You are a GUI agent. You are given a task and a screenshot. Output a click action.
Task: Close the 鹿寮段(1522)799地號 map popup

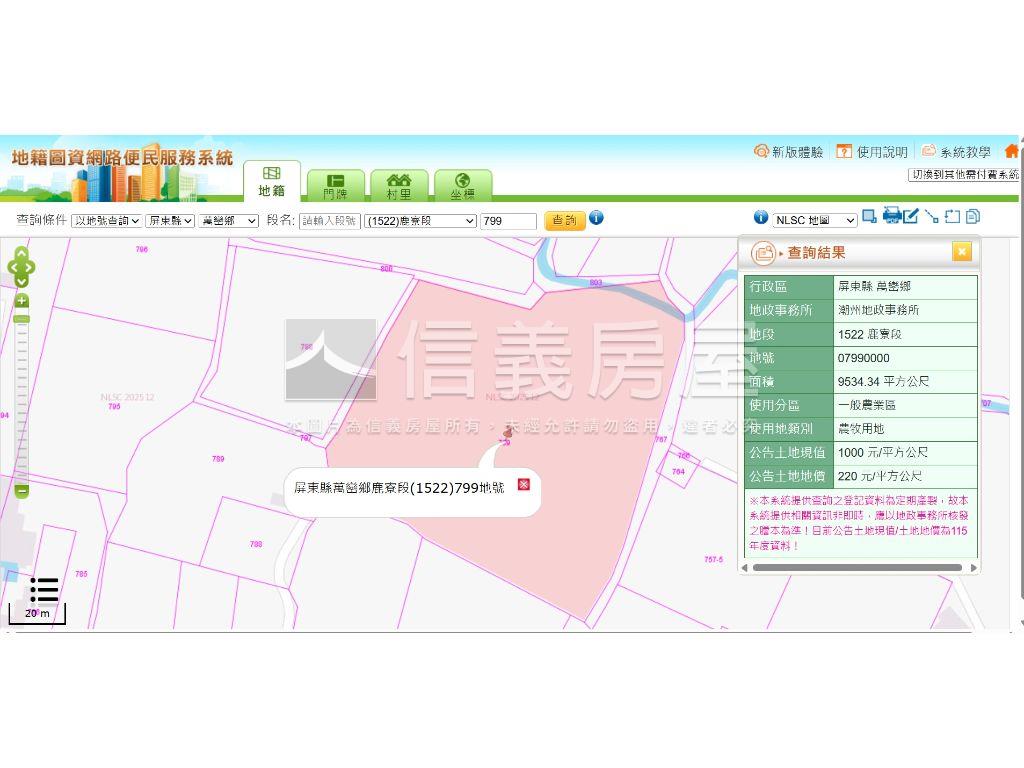click(x=524, y=484)
